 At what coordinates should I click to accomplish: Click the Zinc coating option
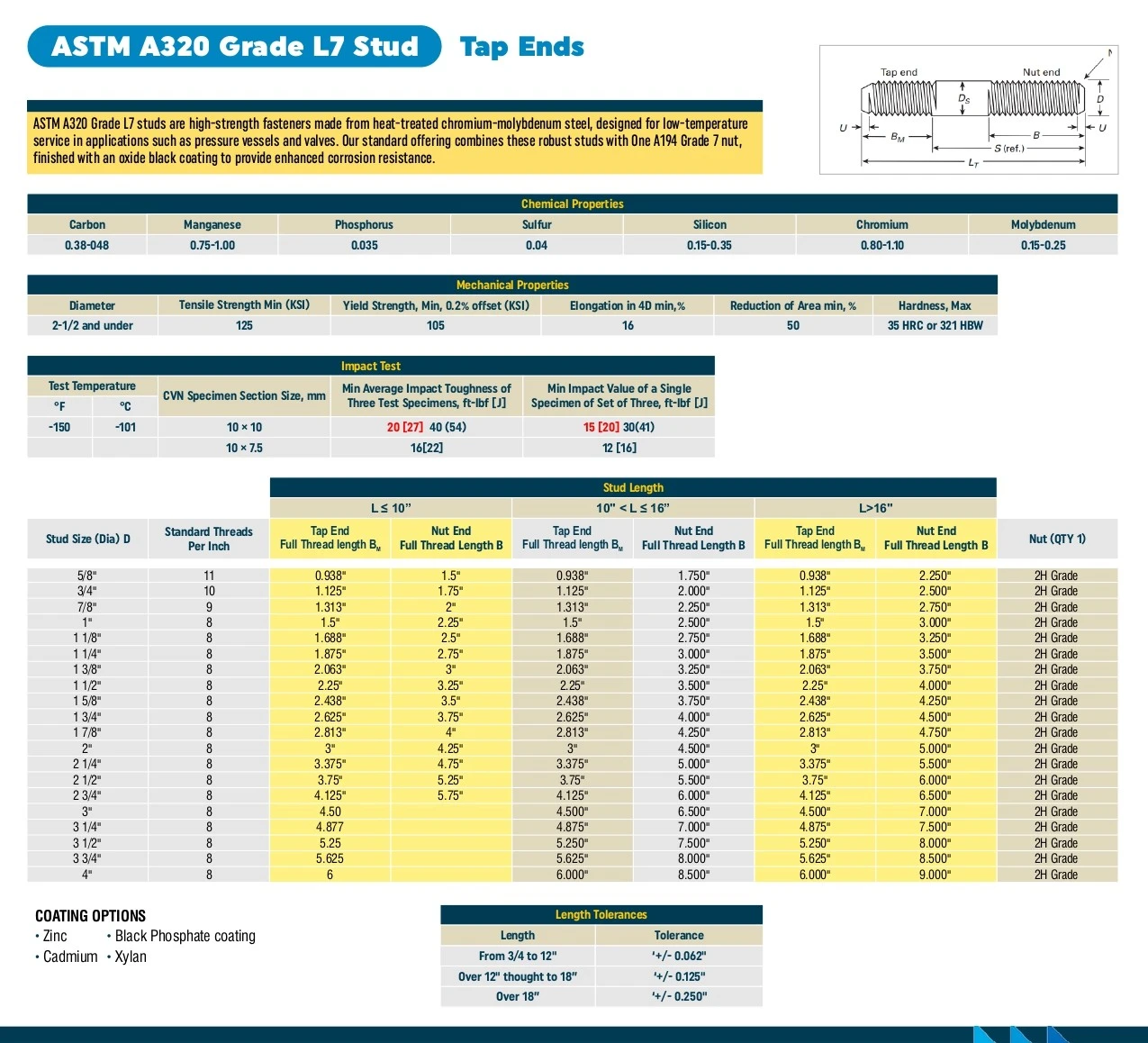(x=55, y=936)
